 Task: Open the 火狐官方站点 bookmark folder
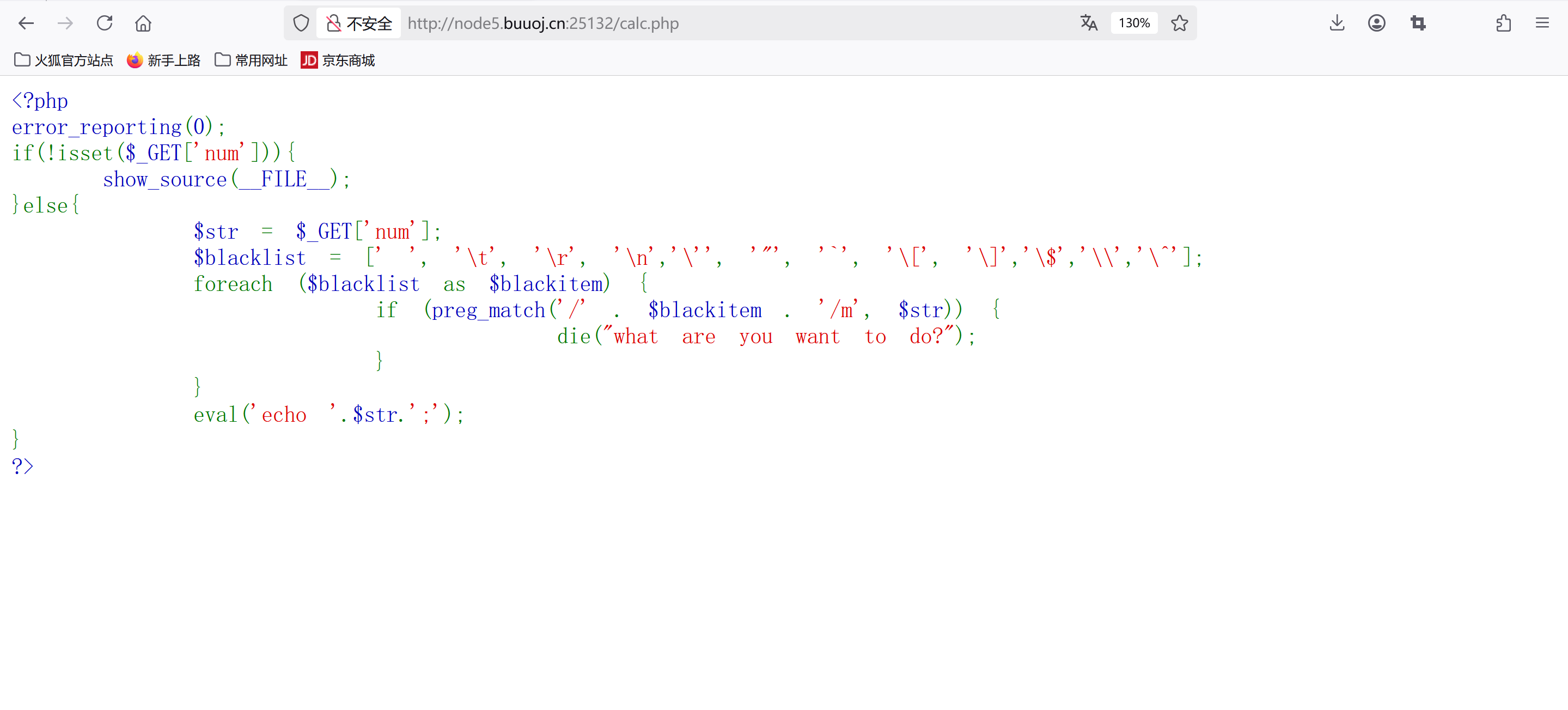tap(63, 60)
